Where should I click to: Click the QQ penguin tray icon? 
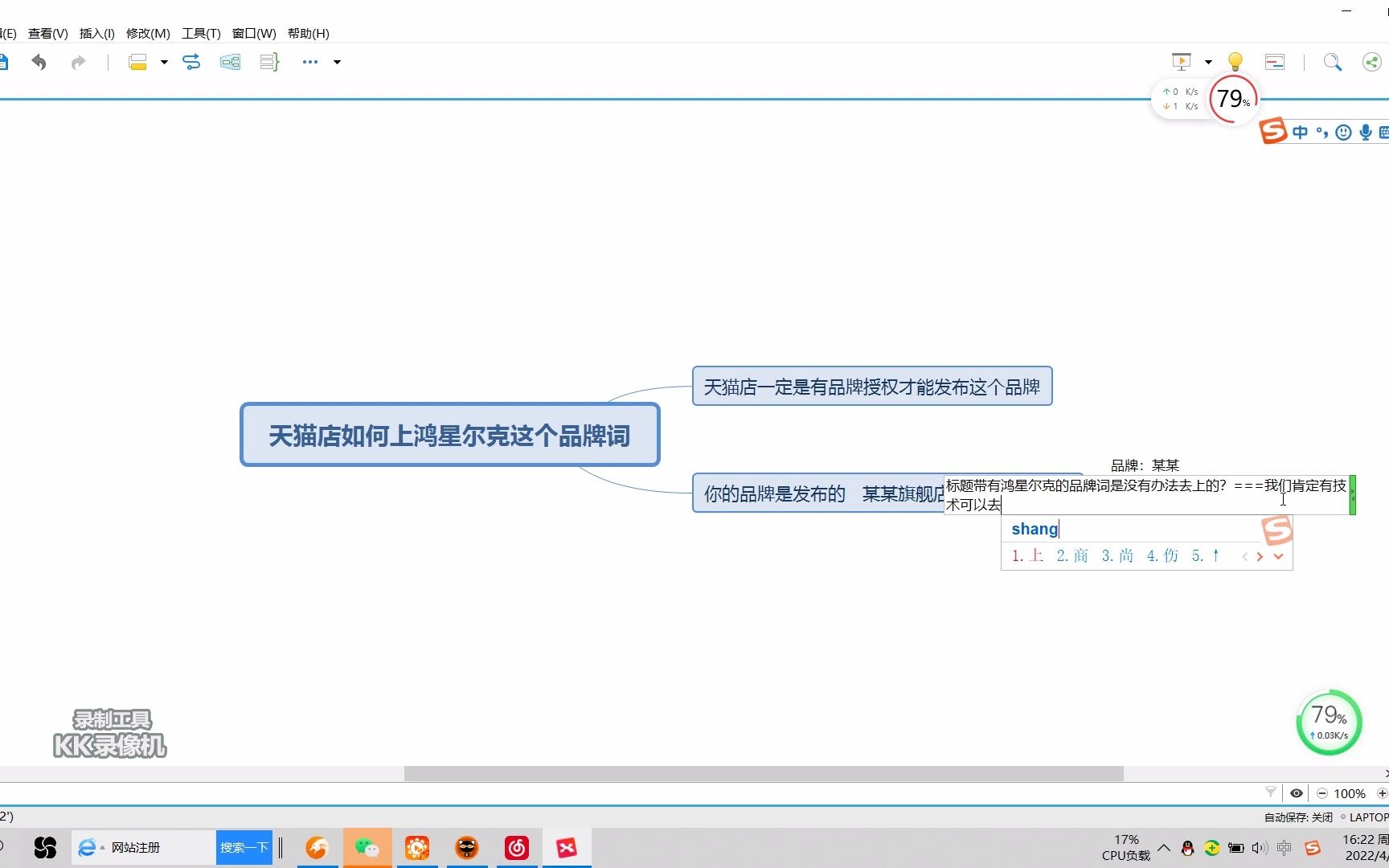pyautogui.click(x=1188, y=848)
